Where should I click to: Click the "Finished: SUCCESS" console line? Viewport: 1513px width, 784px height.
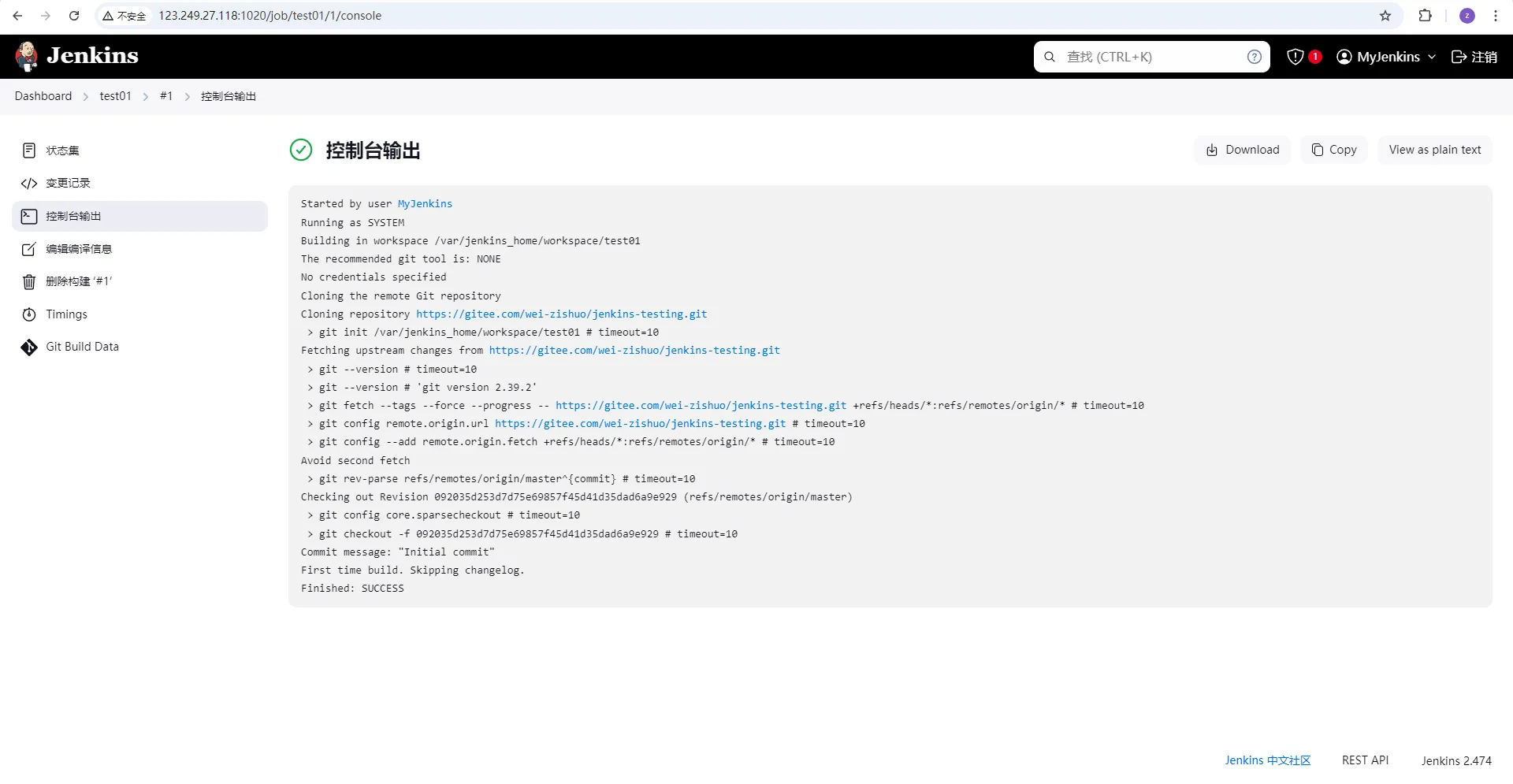click(352, 589)
